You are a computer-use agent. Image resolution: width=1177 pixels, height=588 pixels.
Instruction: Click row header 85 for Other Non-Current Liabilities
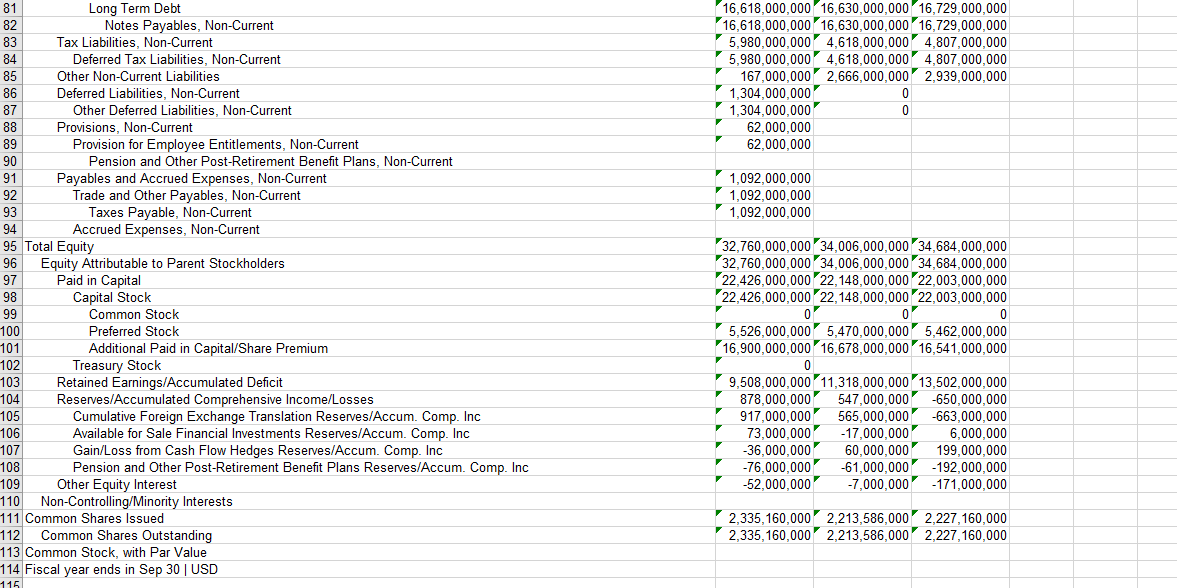coord(11,76)
